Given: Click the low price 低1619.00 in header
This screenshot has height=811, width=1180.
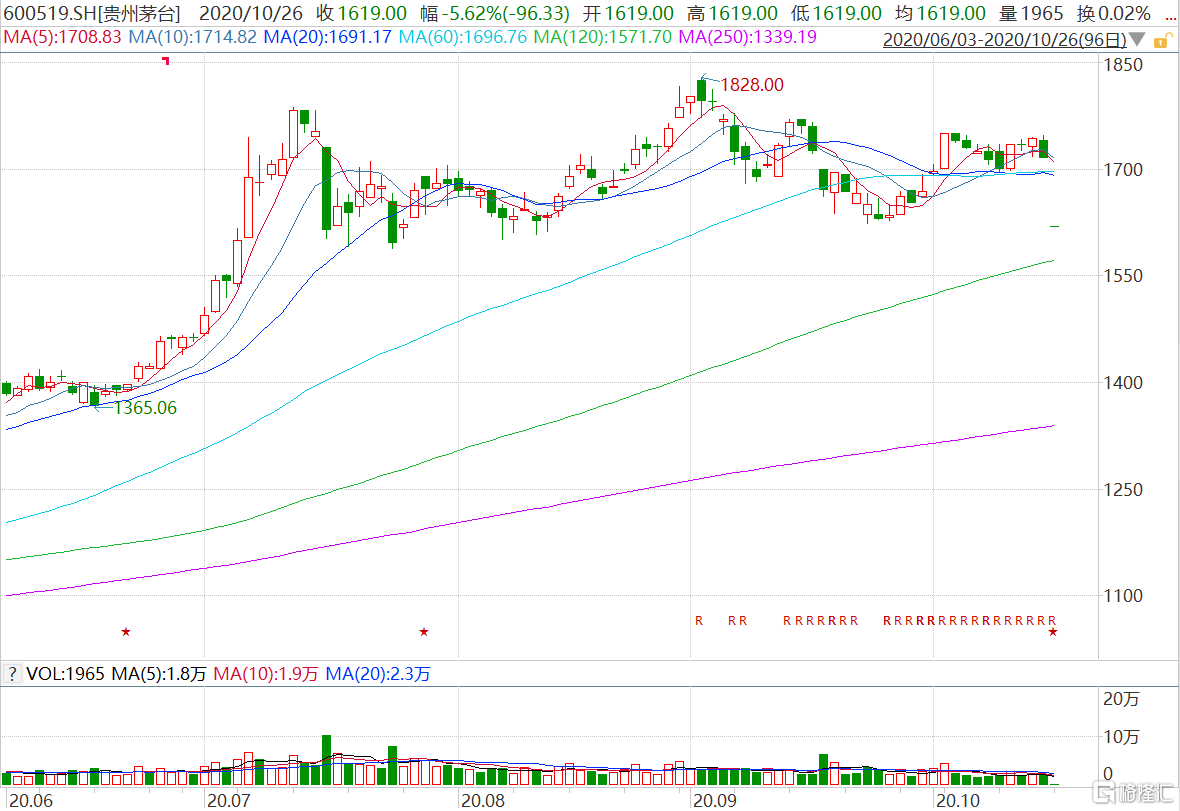Looking at the screenshot, I should click(x=836, y=14).
